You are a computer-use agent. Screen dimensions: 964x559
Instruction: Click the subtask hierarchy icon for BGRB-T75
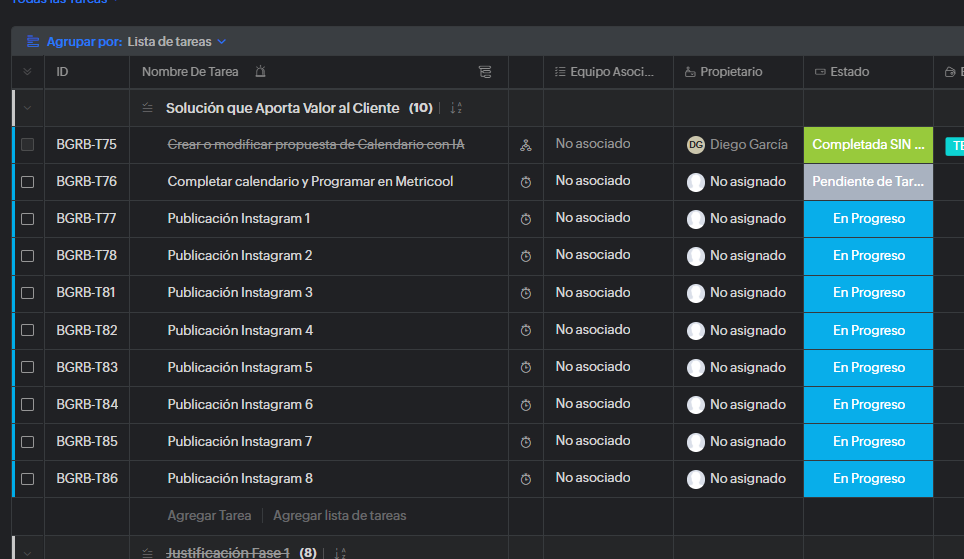[526, 145]
